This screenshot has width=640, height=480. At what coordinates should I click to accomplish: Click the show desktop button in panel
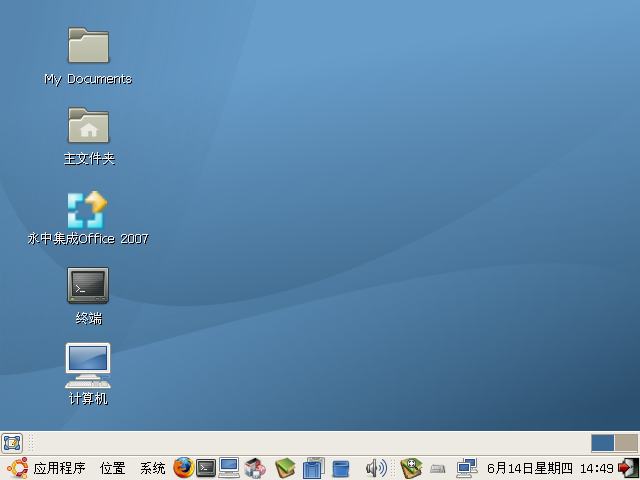coord(12,443)
